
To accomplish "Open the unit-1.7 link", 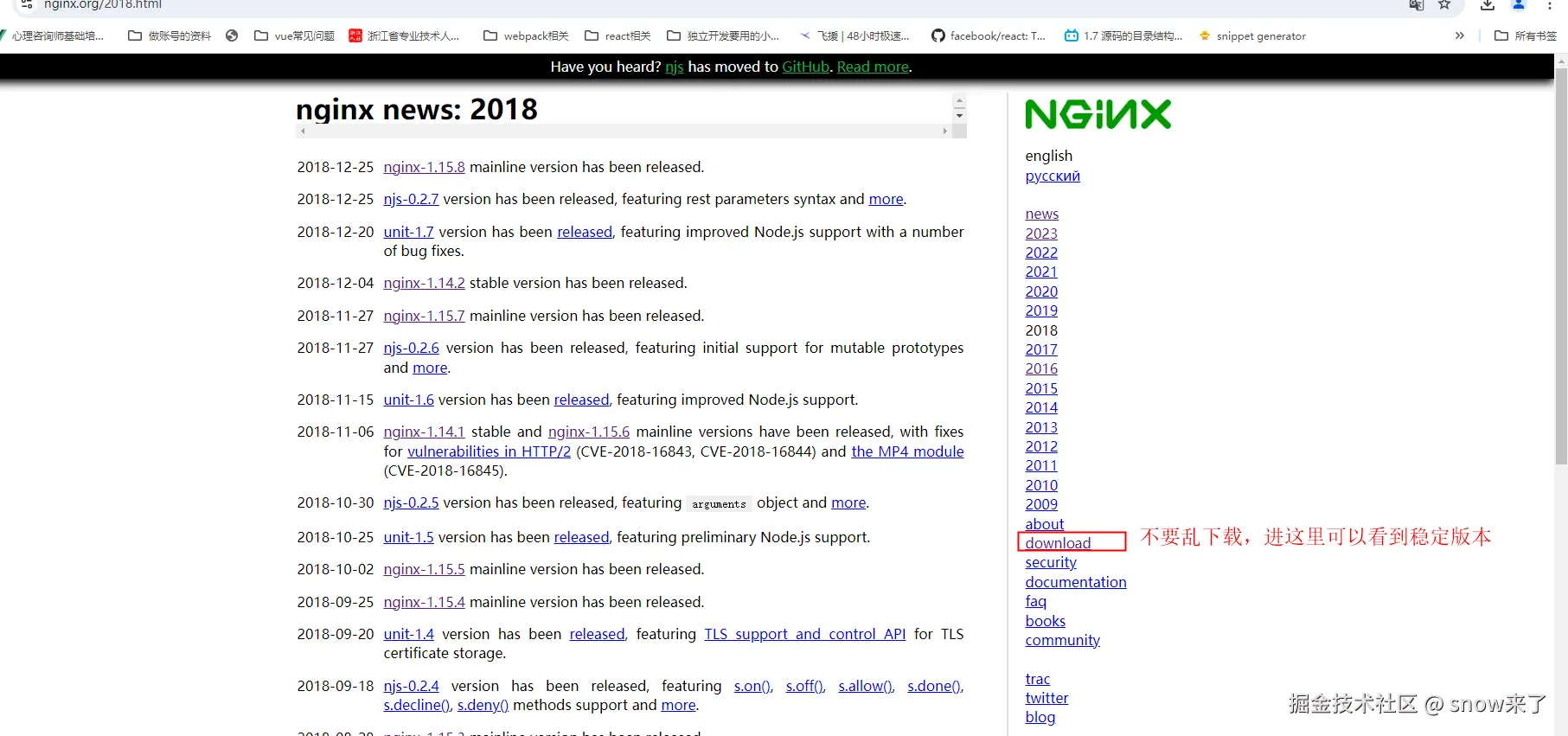I will point(408,232).
